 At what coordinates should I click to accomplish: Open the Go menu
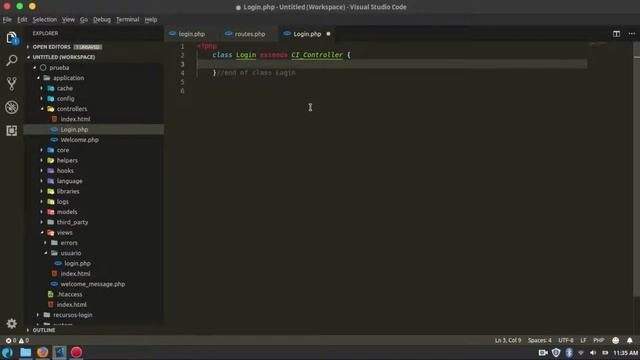point(84,20)
